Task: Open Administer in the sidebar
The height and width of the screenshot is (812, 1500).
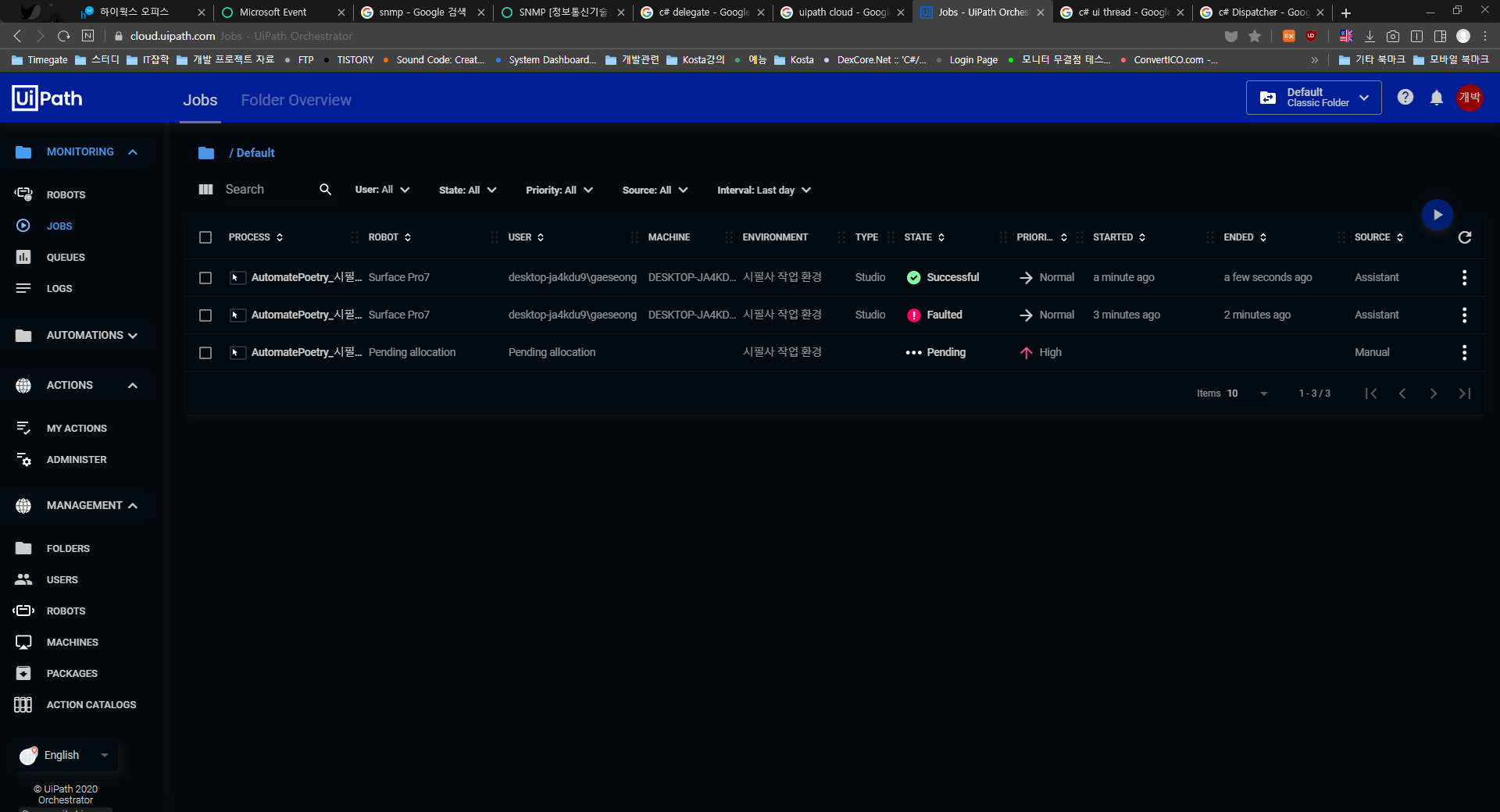Action: click(77, 459)
